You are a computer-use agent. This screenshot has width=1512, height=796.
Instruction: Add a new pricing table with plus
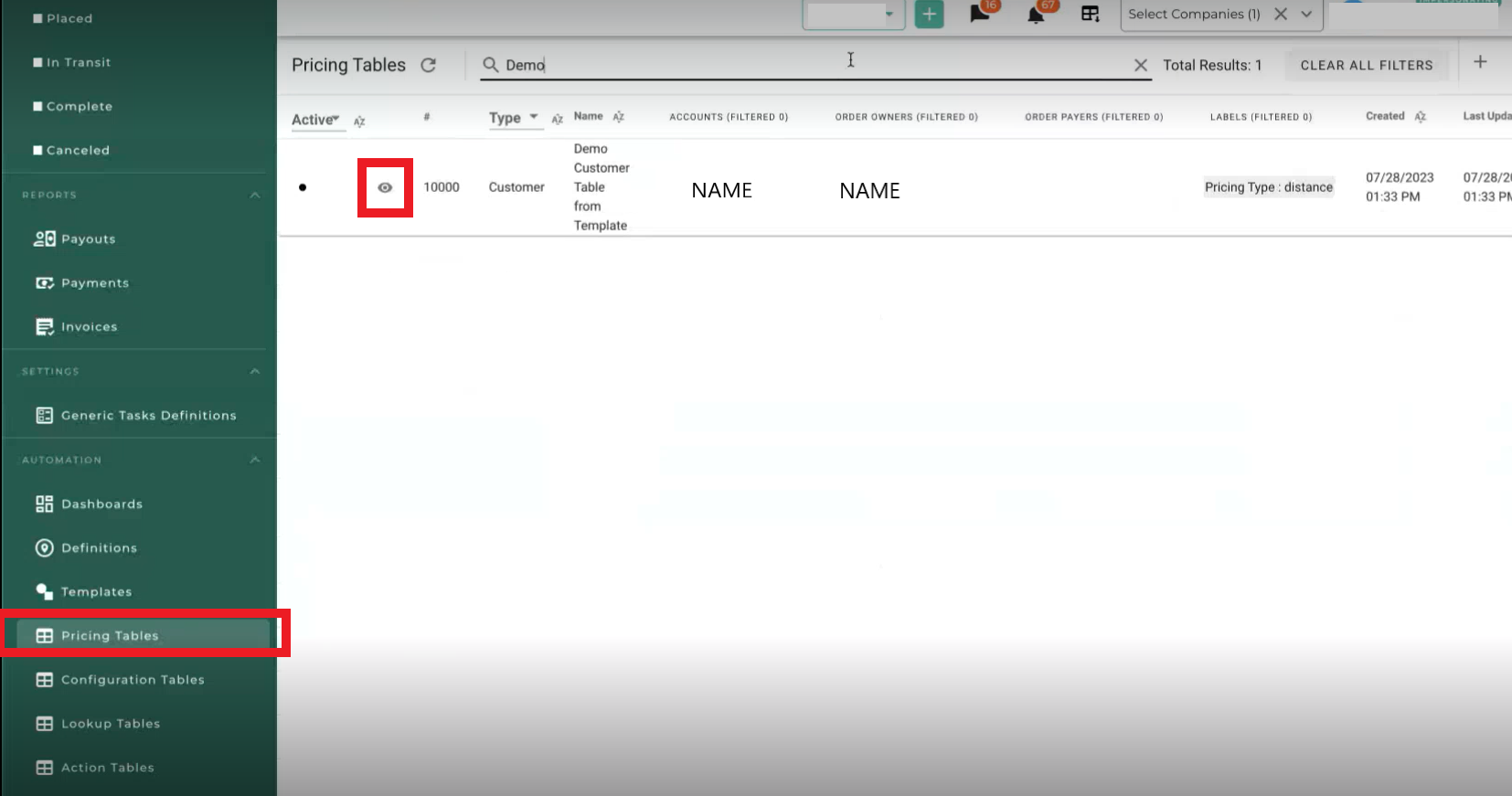coord(1480,62)
